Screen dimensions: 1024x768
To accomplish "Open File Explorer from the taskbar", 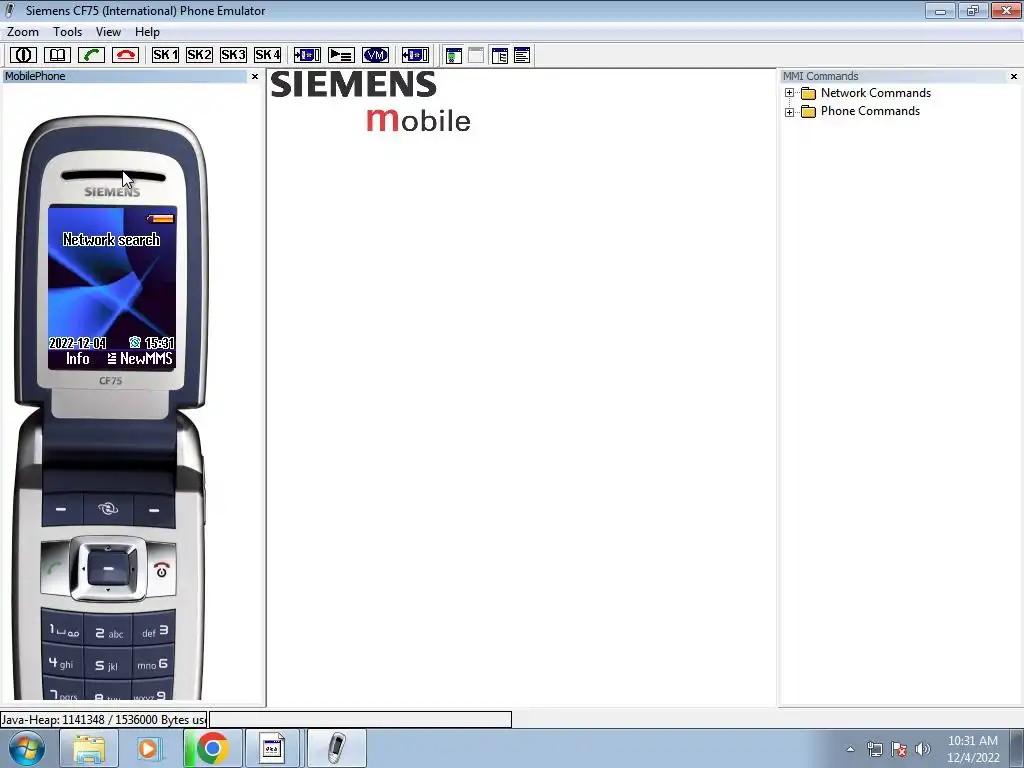I will tap(89, 748).
